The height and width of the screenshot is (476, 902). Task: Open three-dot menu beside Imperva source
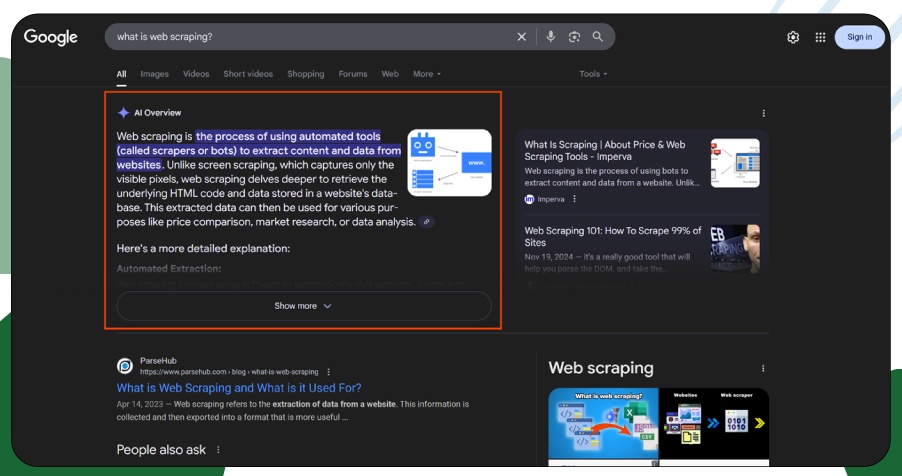(x=574, y=199)
